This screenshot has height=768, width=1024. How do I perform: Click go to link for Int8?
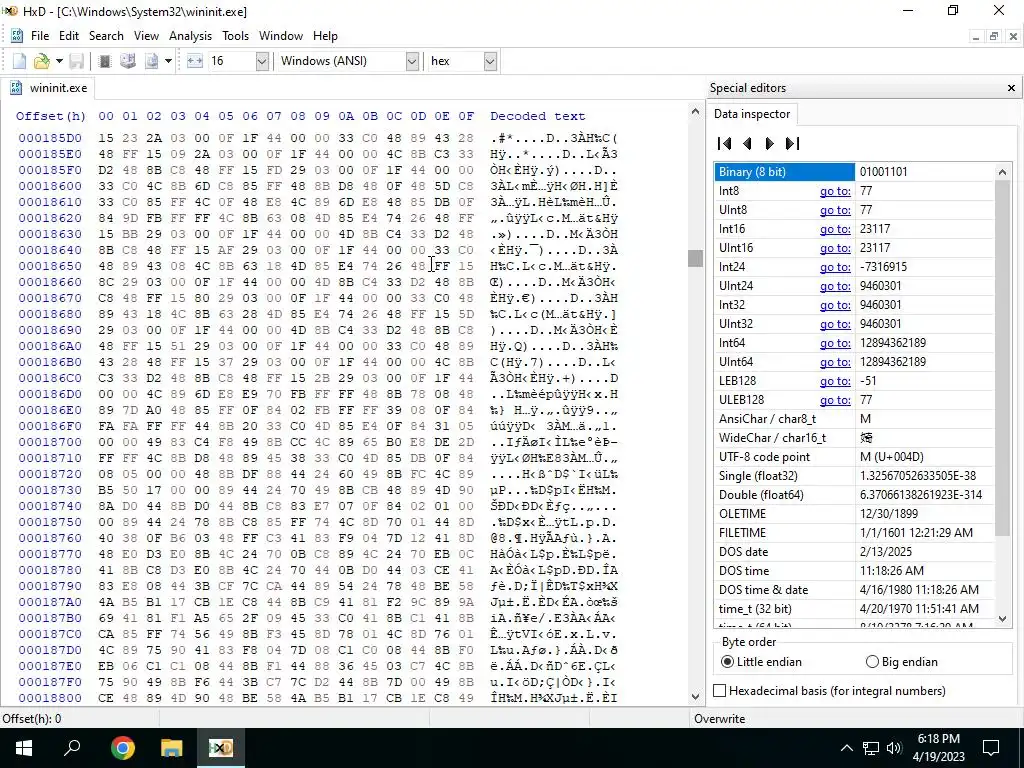[835, 191]
